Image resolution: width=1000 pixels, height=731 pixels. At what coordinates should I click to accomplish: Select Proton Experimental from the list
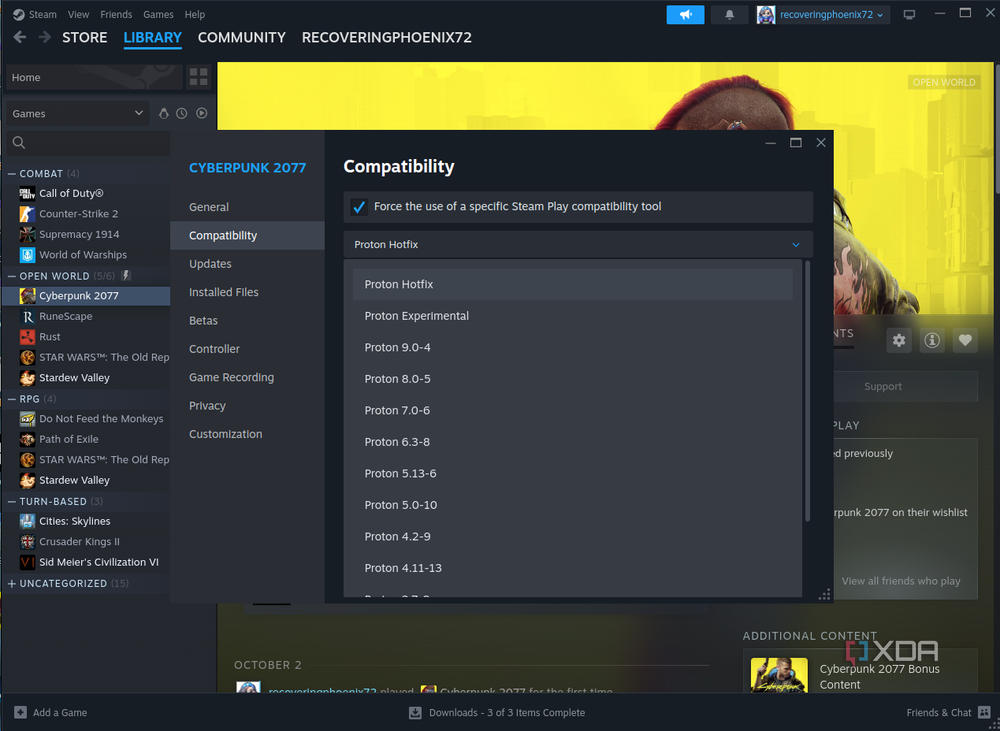tap(572, 316)
